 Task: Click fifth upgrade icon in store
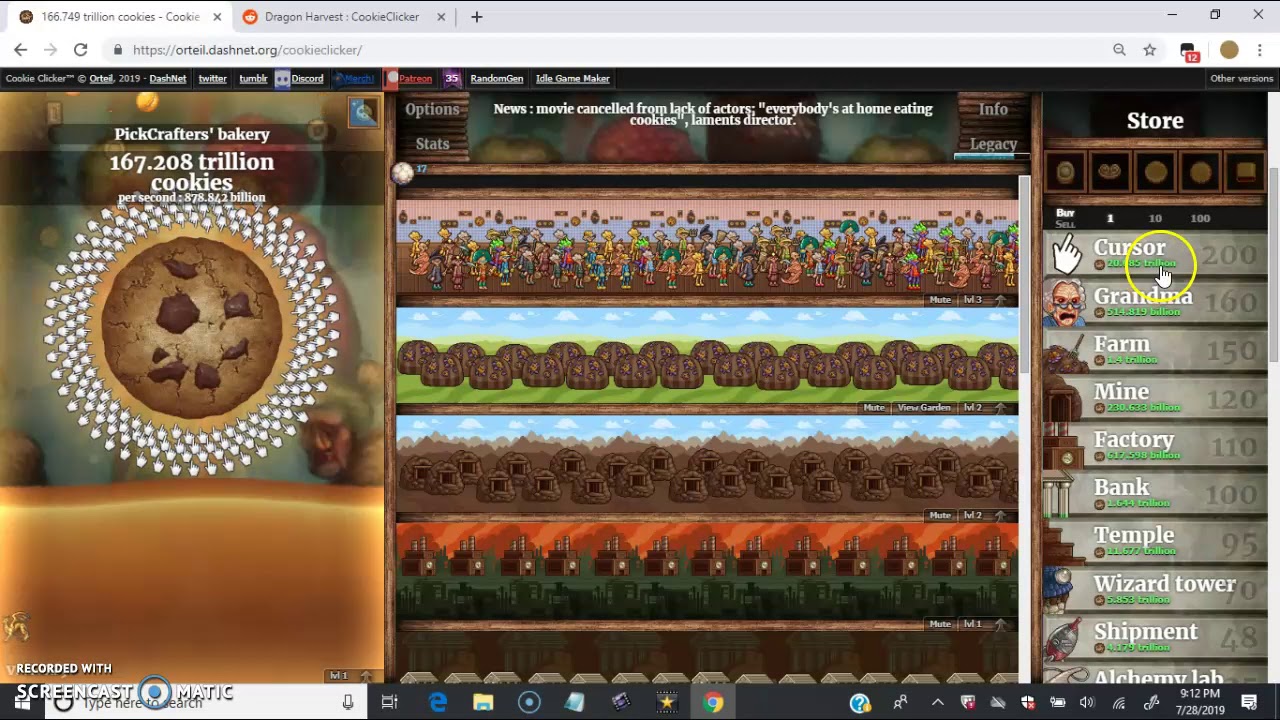tap(1245, 172)
